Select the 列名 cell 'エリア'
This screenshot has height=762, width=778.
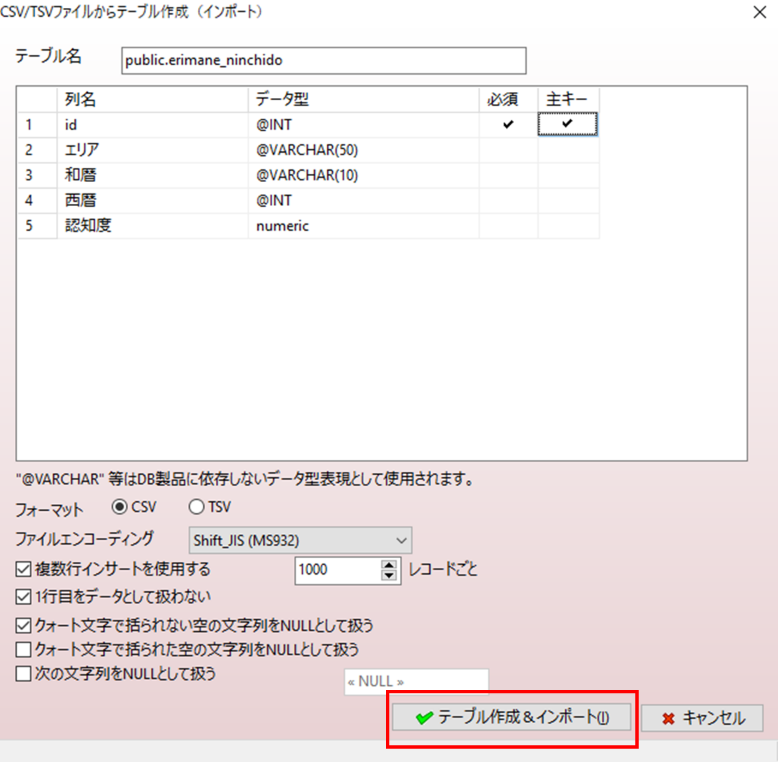coord(152,150)
